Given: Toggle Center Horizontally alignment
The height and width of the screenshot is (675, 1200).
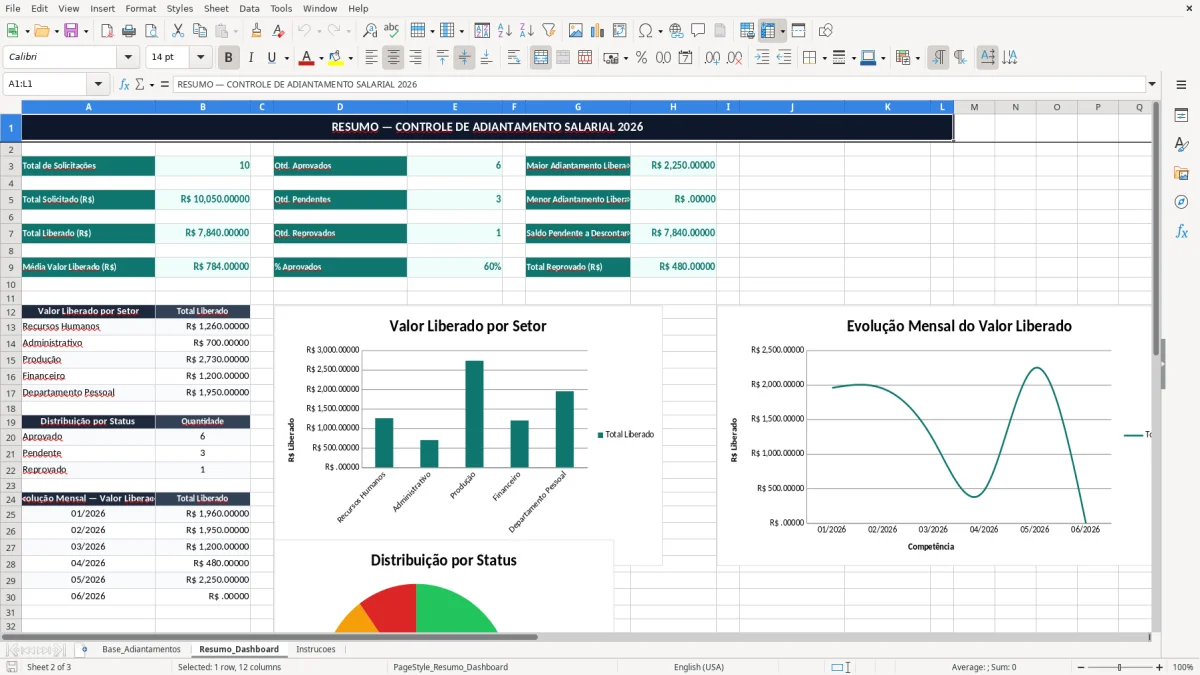Looking at the screenshot, I should (394, 58).
